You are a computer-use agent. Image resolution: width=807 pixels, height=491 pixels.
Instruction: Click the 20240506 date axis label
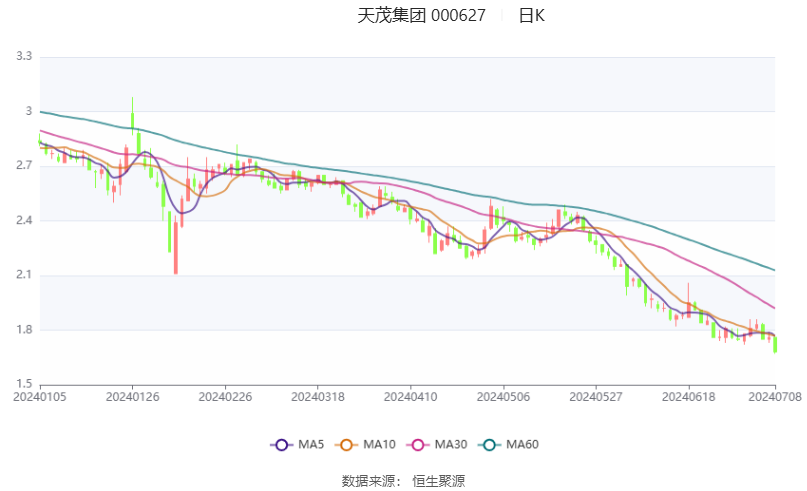pos(503,397)
